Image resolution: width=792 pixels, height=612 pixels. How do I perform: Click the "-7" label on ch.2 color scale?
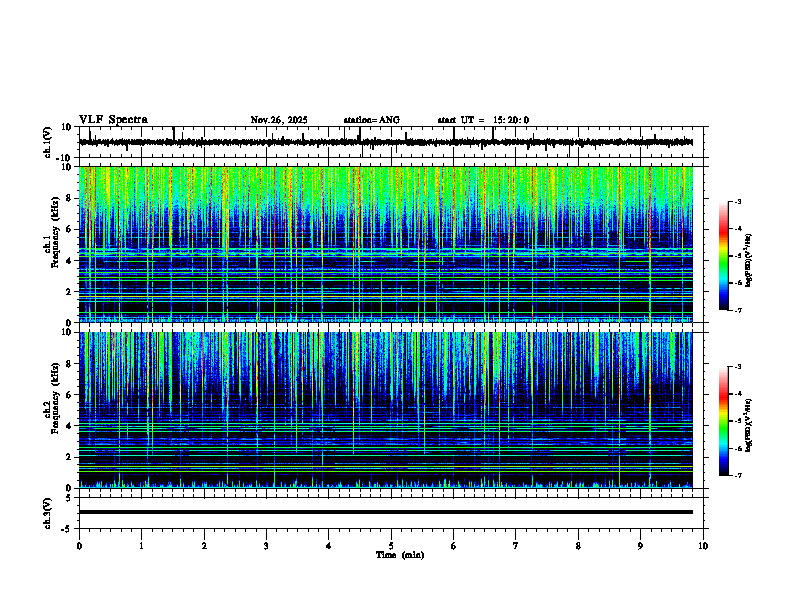click(x=738, y=476)
